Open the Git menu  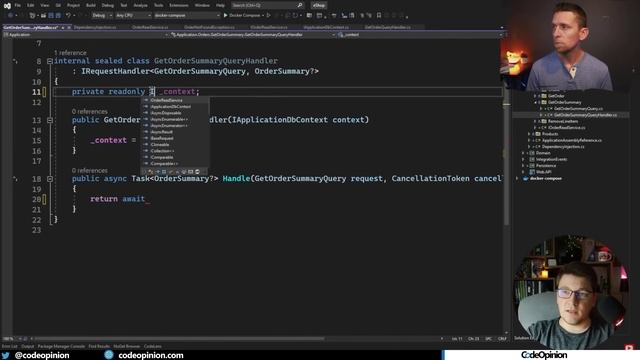pos(58,5)
